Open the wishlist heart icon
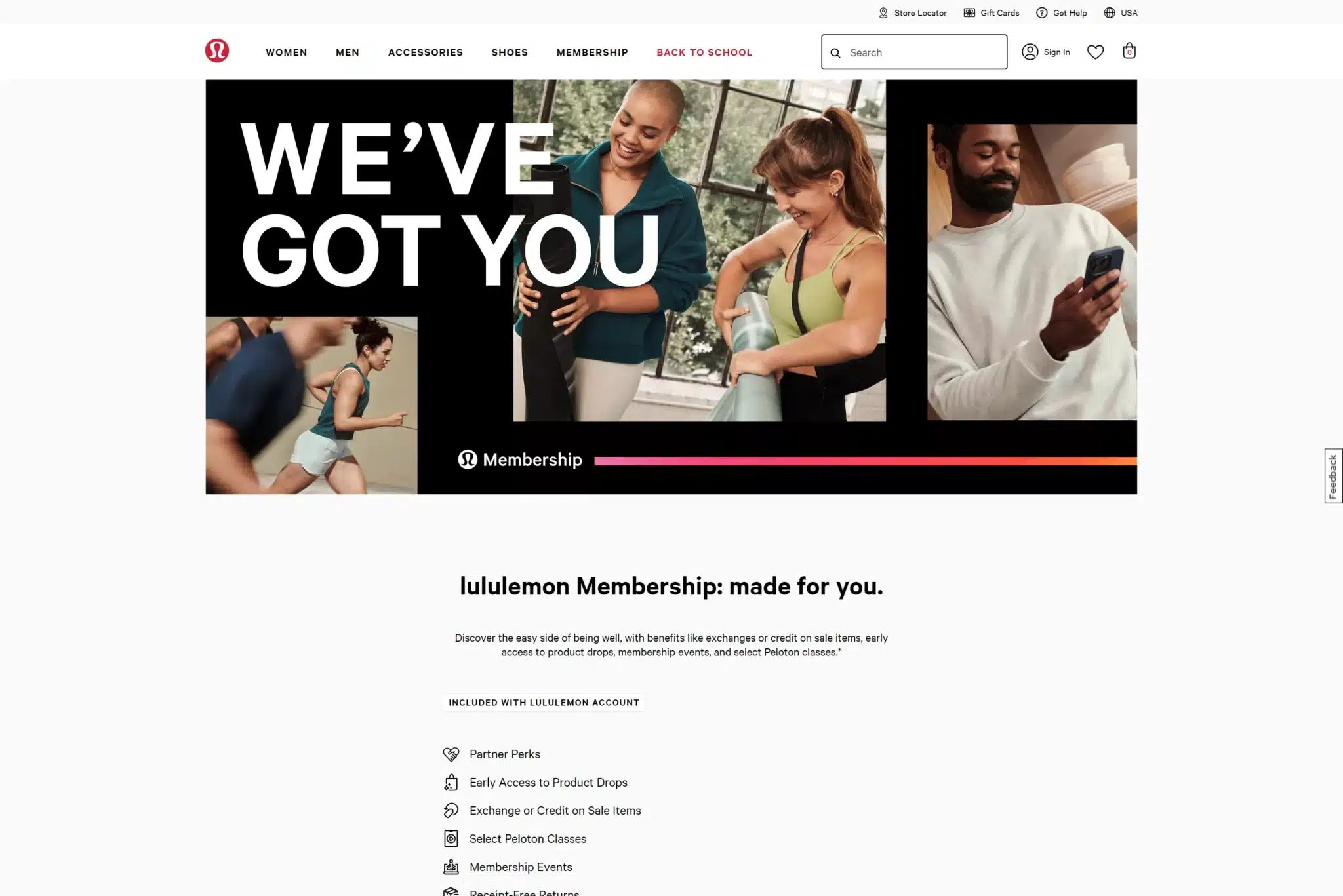The width and height of the screenshot is (1343, 896). (1095, 52)
